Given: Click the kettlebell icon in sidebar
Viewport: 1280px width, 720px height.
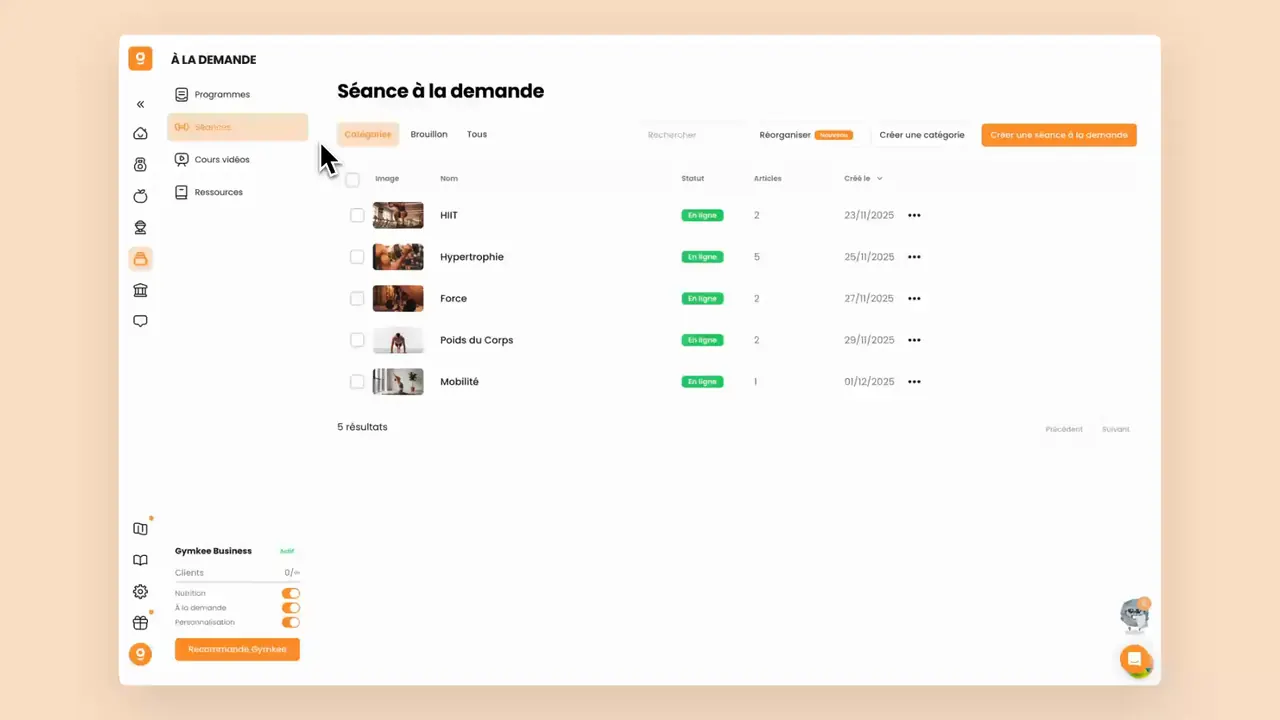Looking at the screenshot, I should coord(140,165).
